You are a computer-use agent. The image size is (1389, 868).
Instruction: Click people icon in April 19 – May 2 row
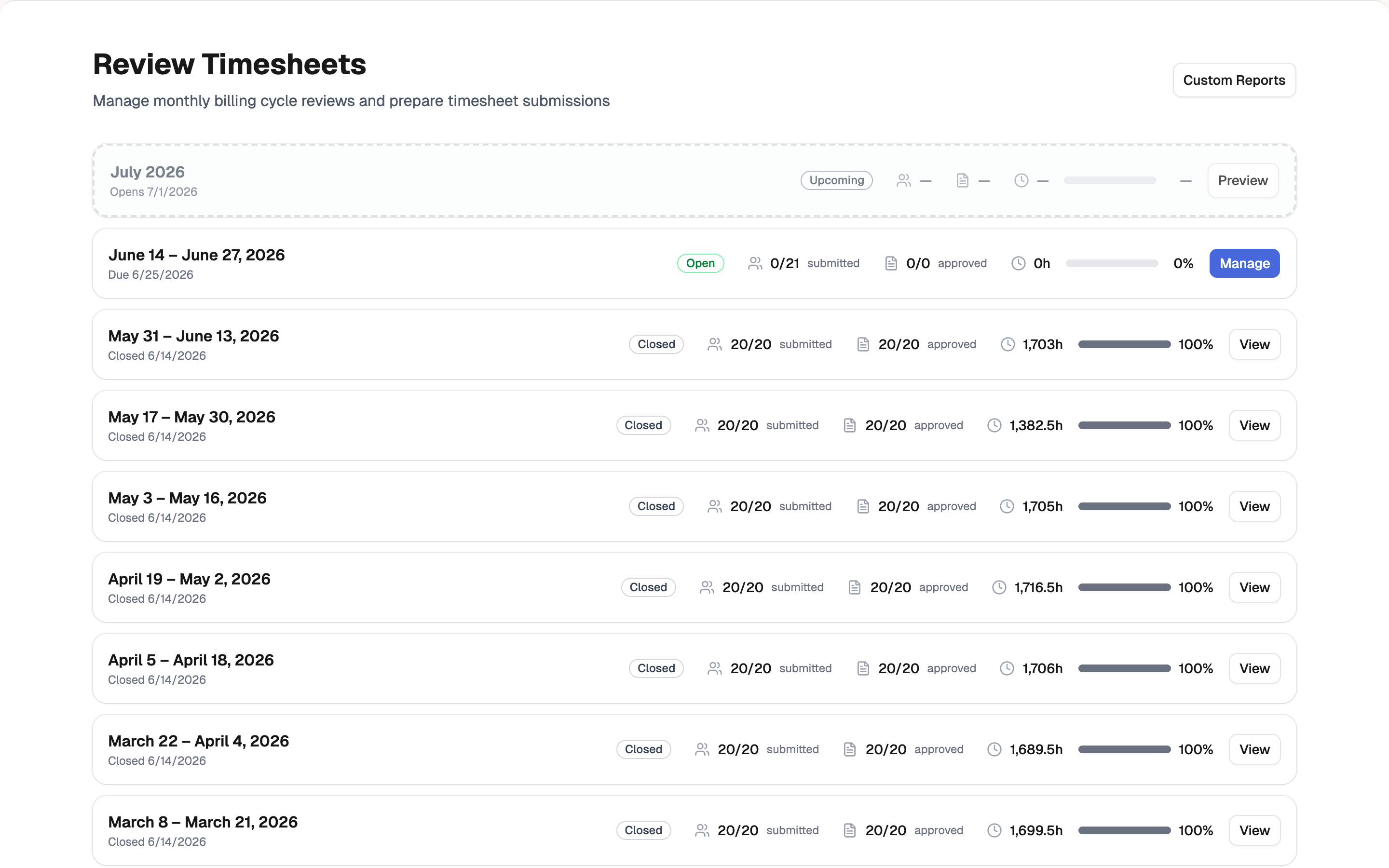pos(707,587)
